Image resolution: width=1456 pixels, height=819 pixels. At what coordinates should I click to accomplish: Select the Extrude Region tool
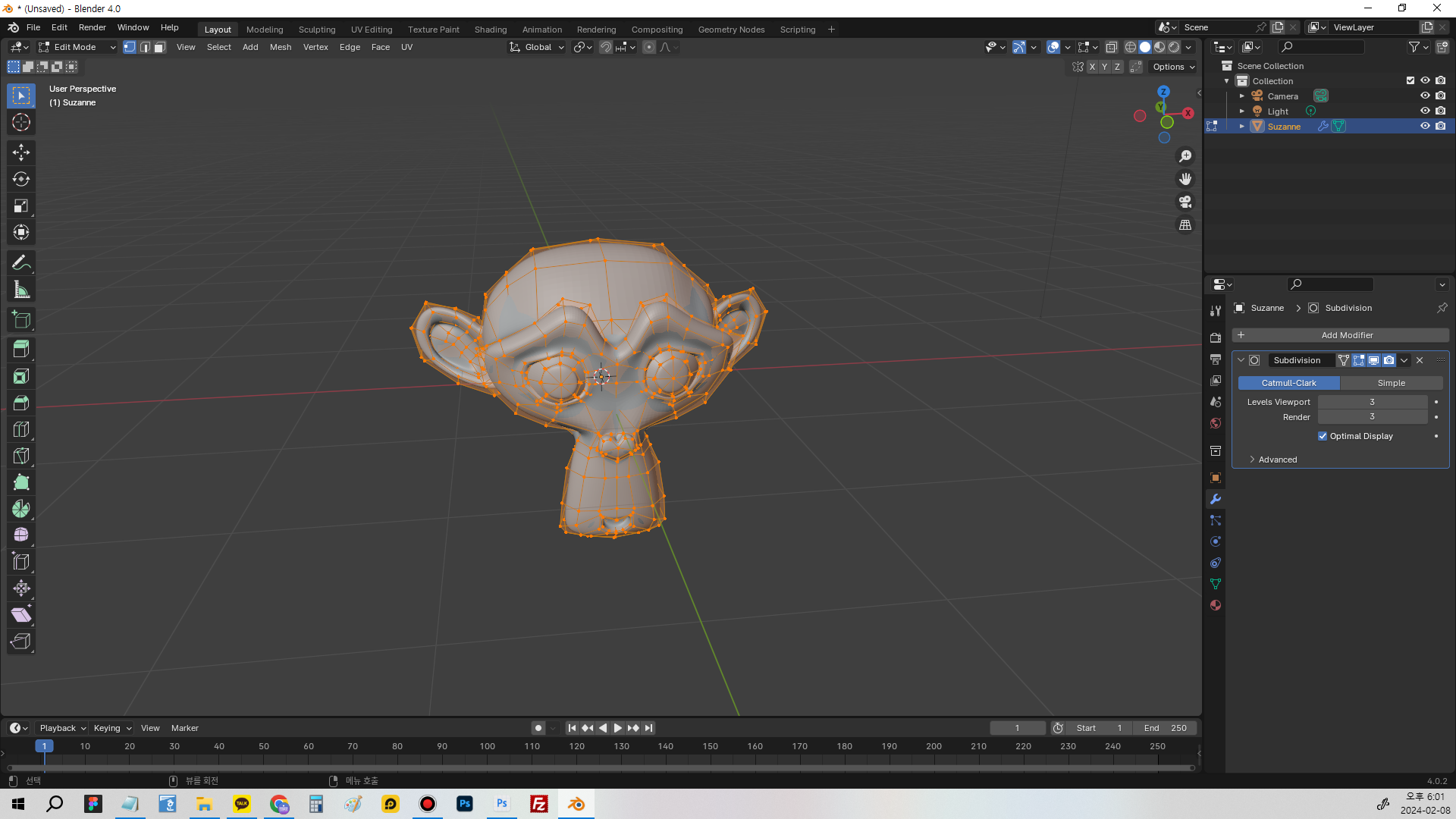(21, 350)
